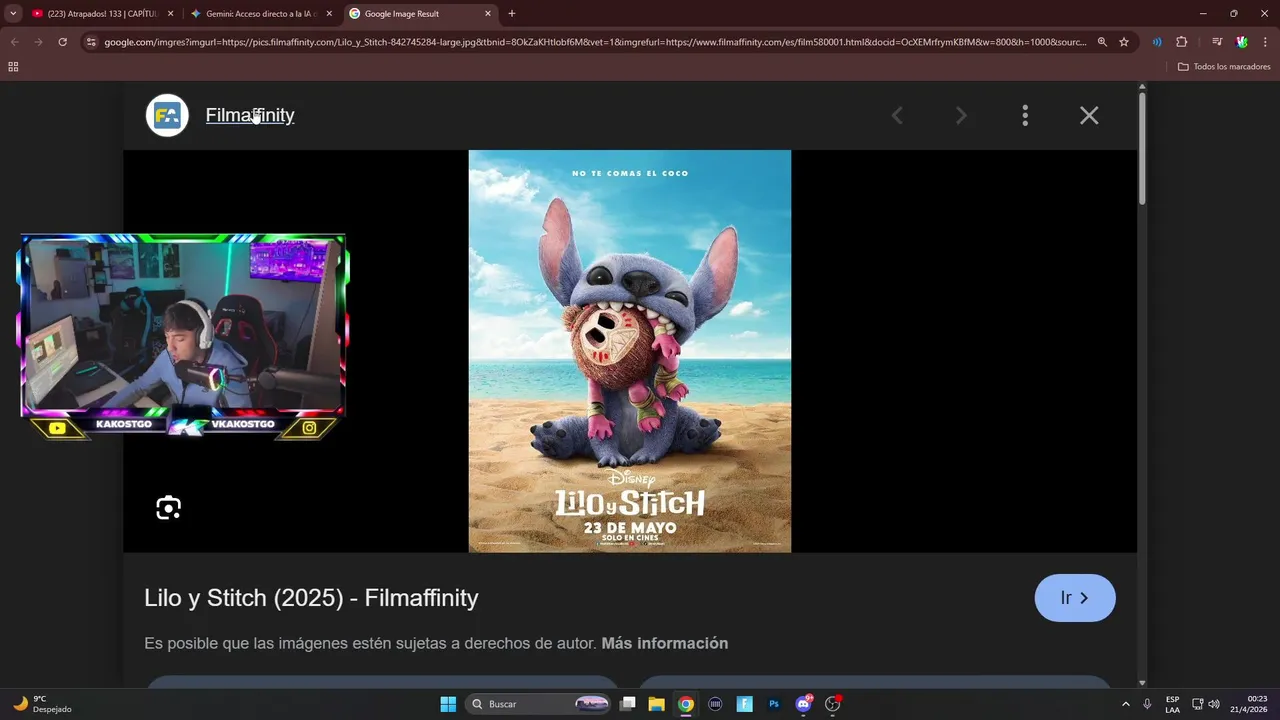Close the image preview panel

[x=1089, y=116]
